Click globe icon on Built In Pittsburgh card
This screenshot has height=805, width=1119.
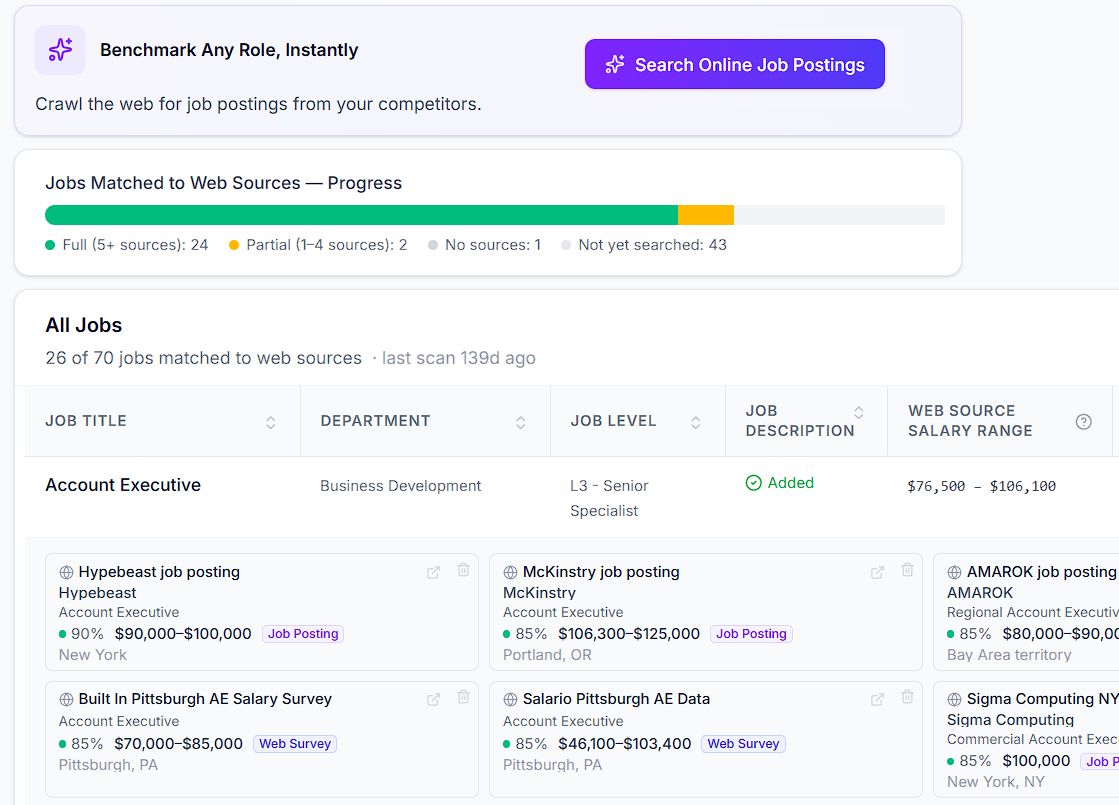point(66,699)
